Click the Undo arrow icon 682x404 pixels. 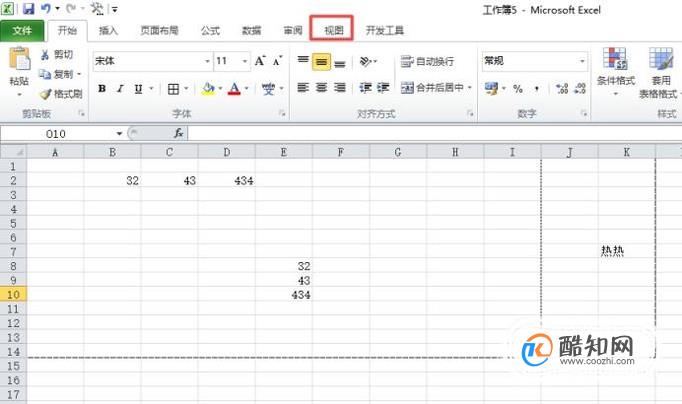pyautogui.click(x=46, y=9)
